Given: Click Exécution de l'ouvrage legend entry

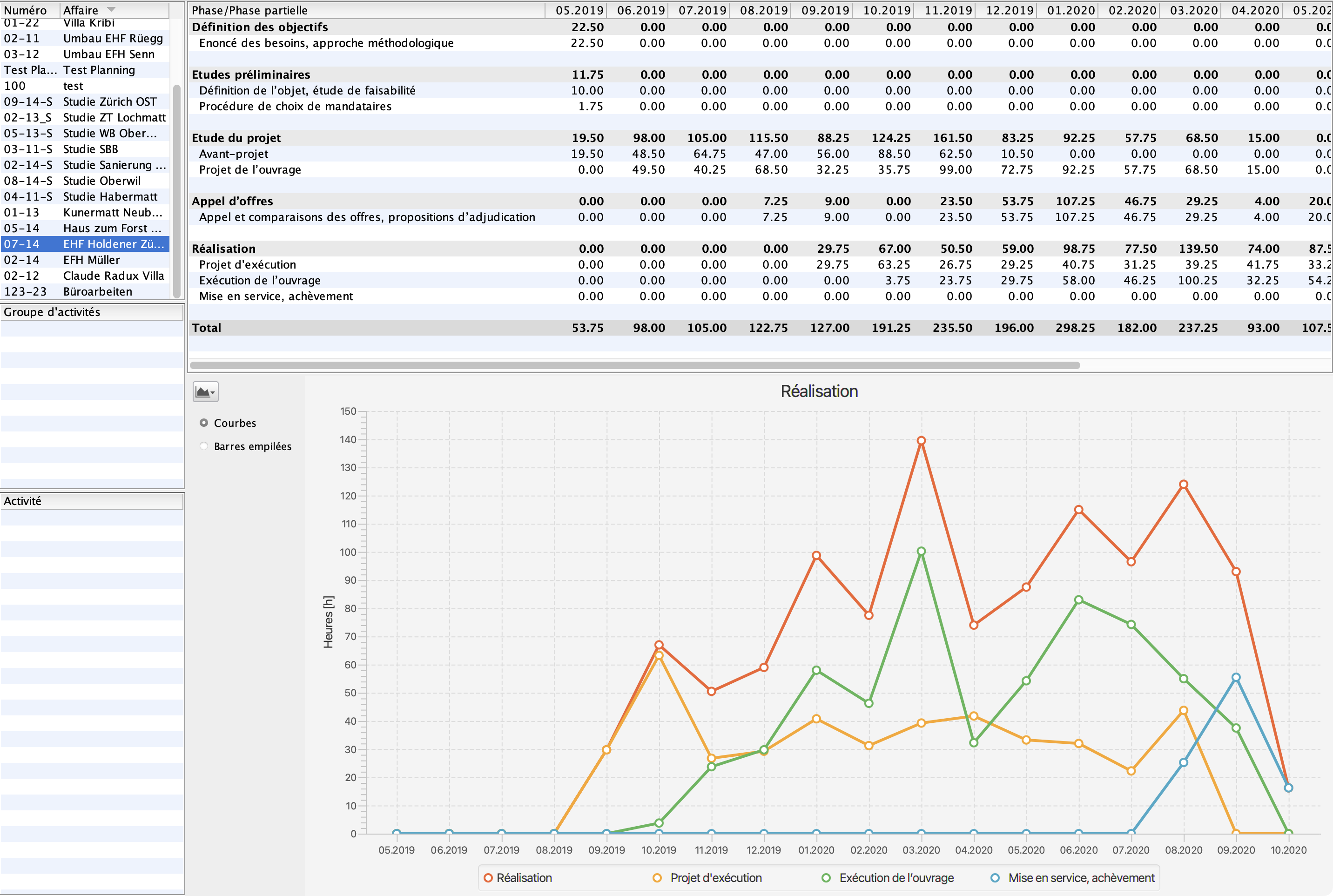Looking at the screenshot, I should tap(888, 878).
